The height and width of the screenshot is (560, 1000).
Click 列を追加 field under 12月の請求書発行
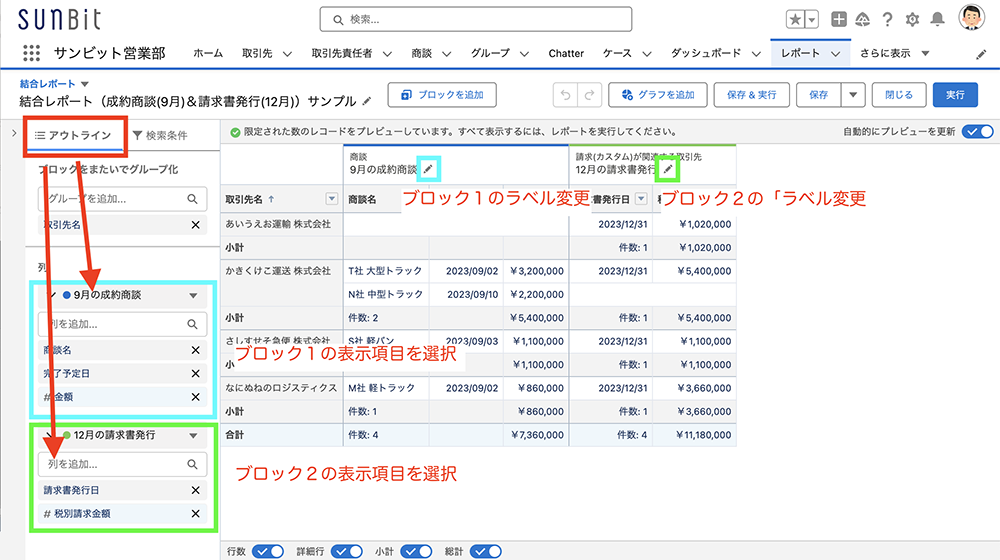(x=122, y=464)
